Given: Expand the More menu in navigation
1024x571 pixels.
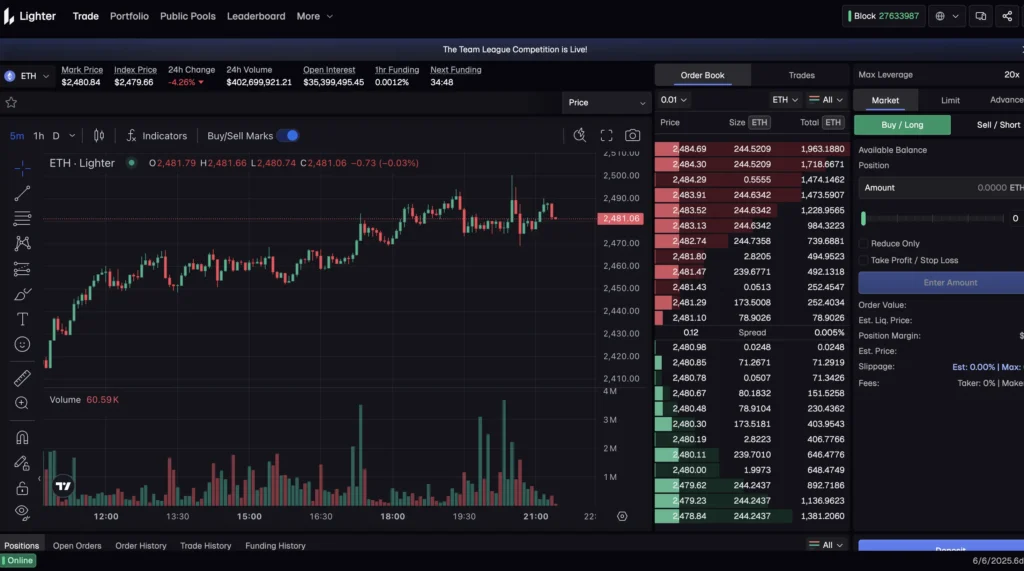Looking at the screenshot, I should coord(314,16).
